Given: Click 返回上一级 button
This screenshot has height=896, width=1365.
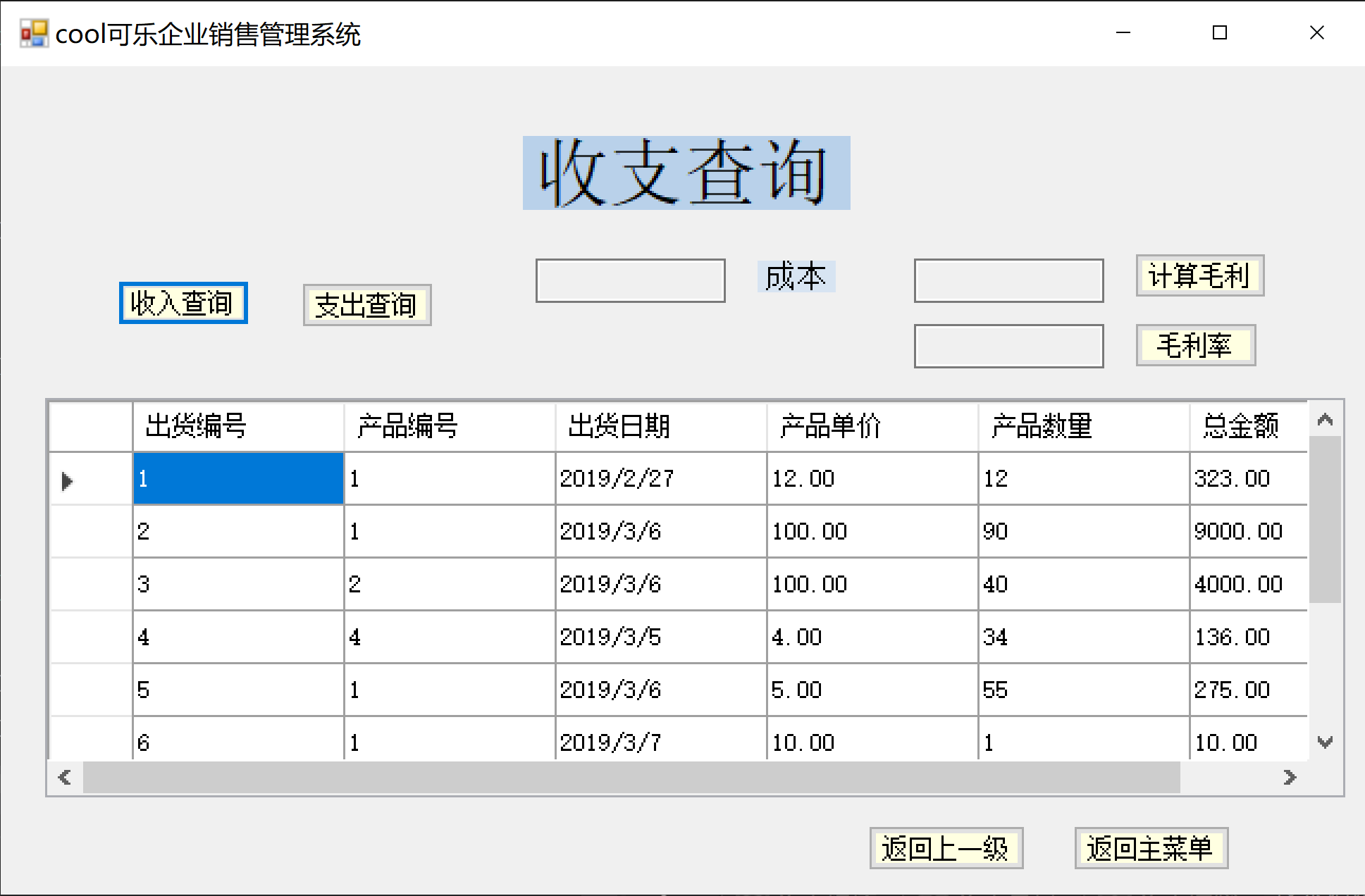Looking at the screenshot, I should click(946, 848).
